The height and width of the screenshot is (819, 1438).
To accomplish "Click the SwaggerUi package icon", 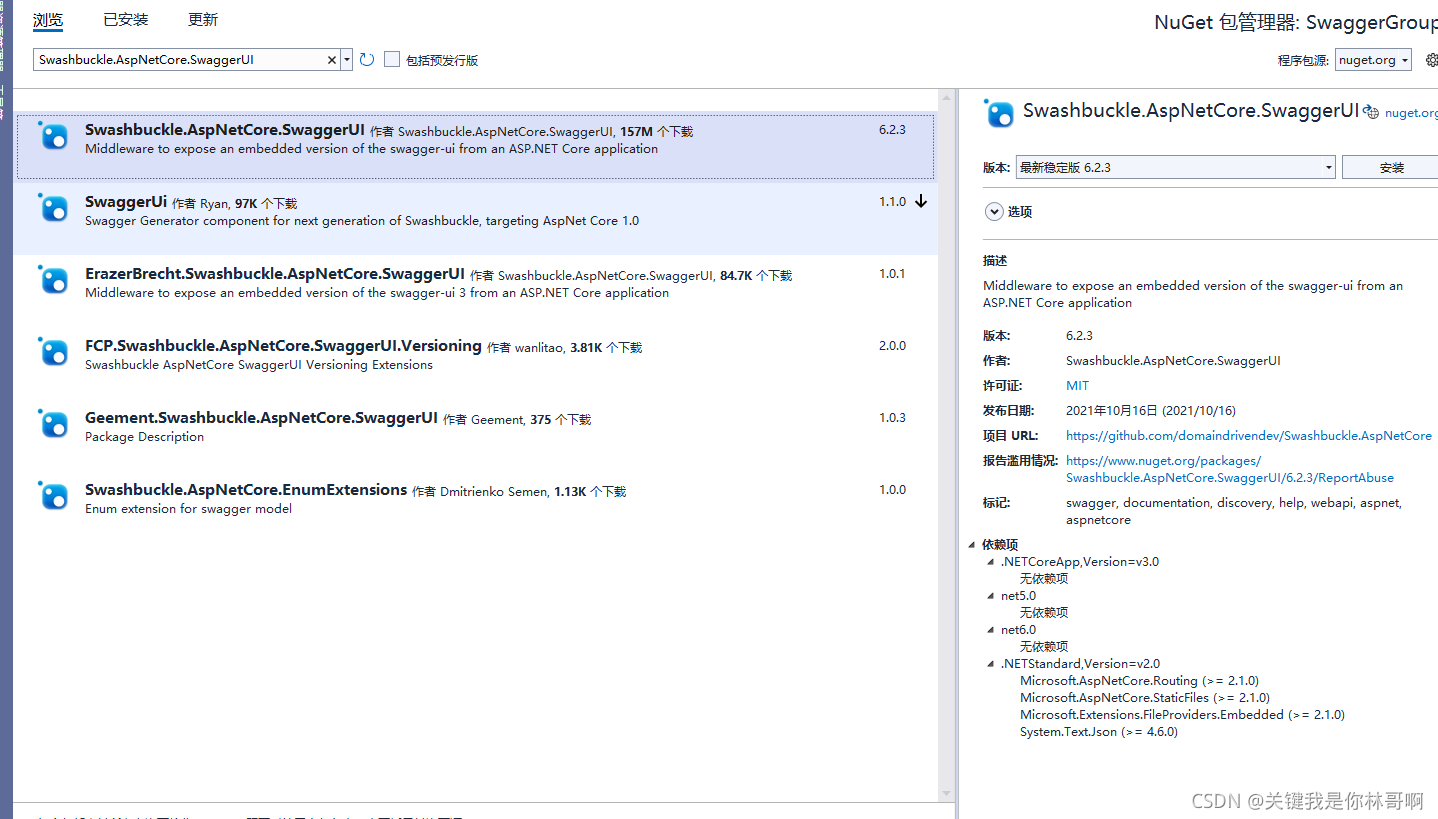I will pyautogui.click(x=53, y=208).
